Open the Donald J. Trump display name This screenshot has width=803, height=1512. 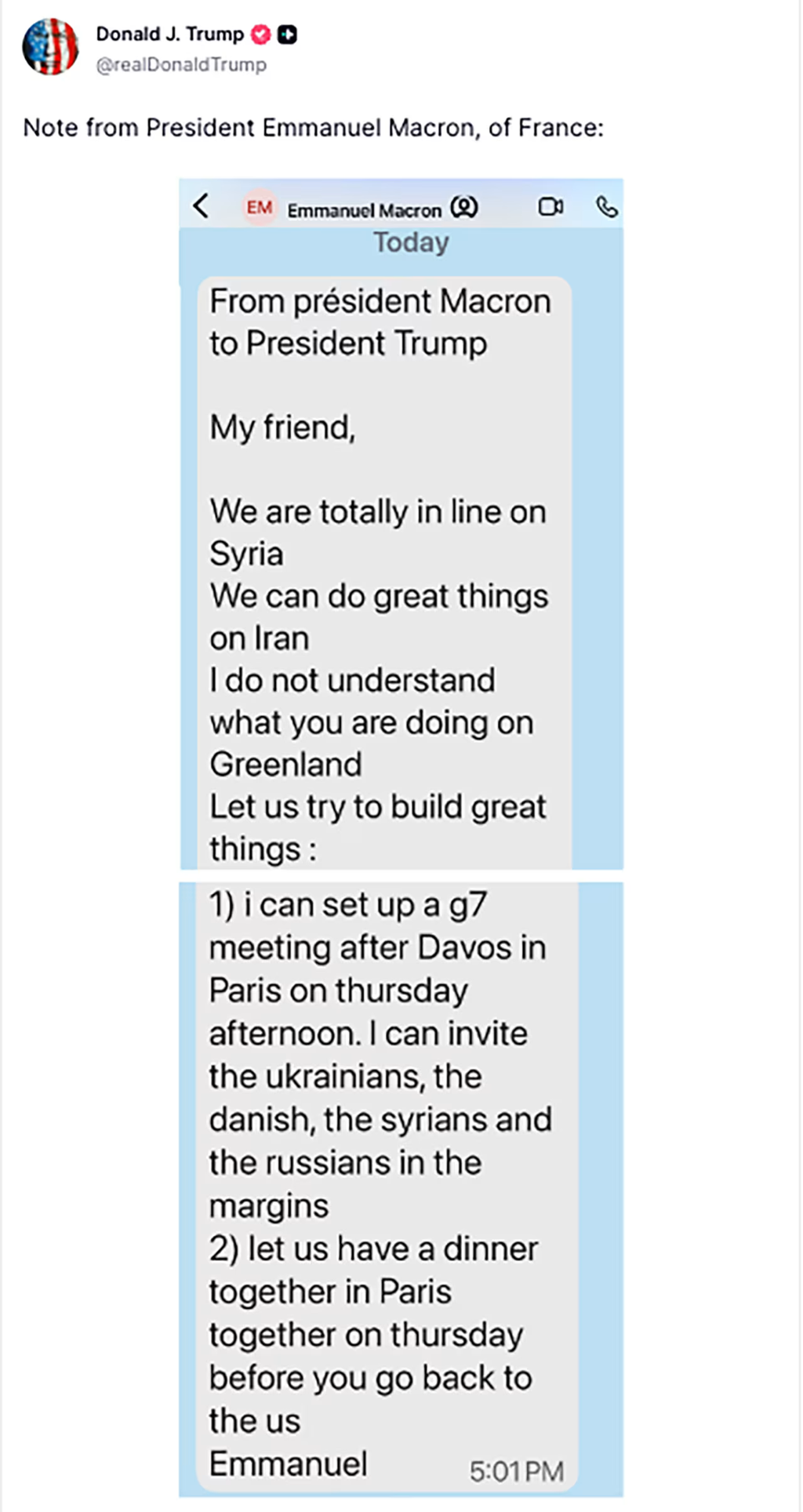[x=169, y=34]
